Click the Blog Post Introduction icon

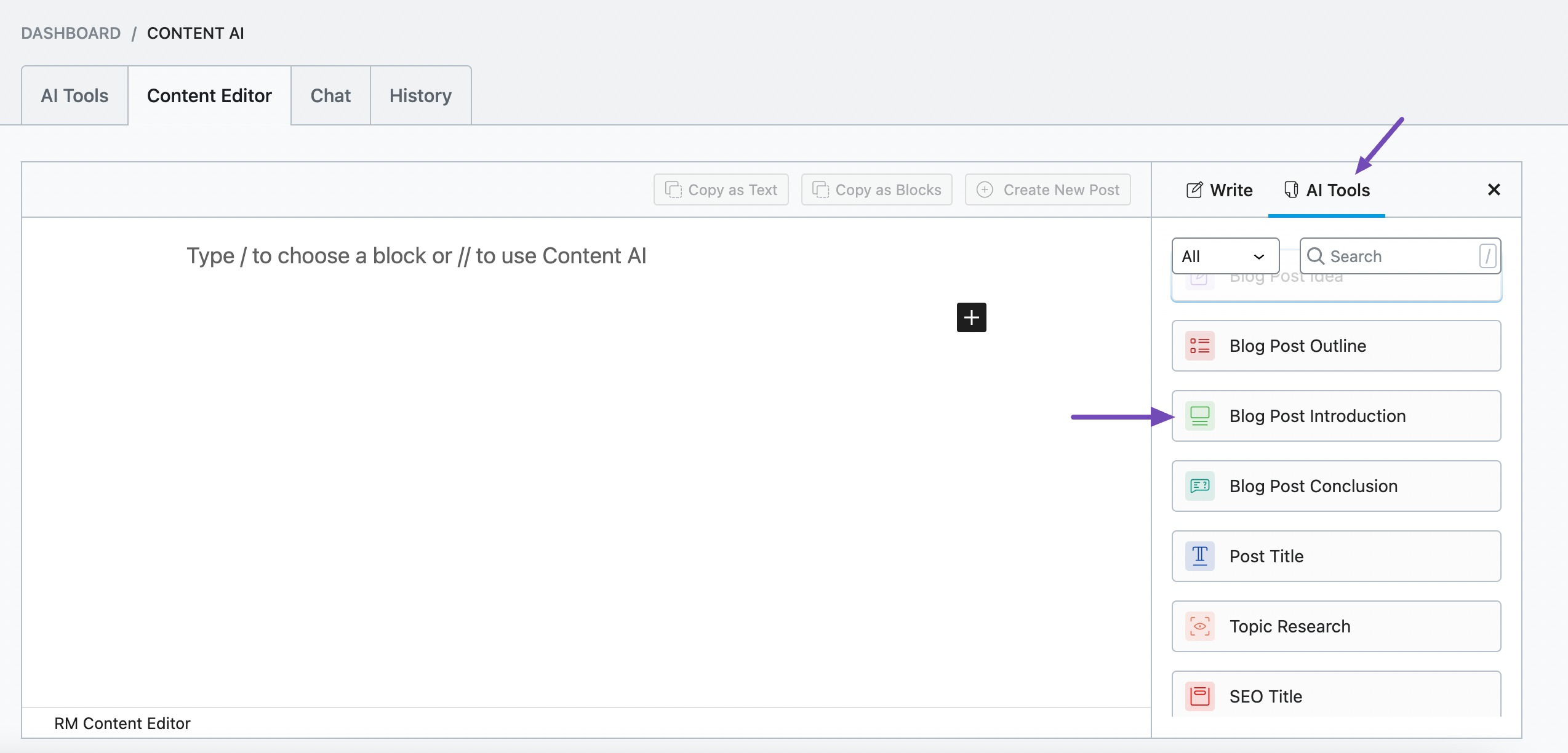[1200, 415]
